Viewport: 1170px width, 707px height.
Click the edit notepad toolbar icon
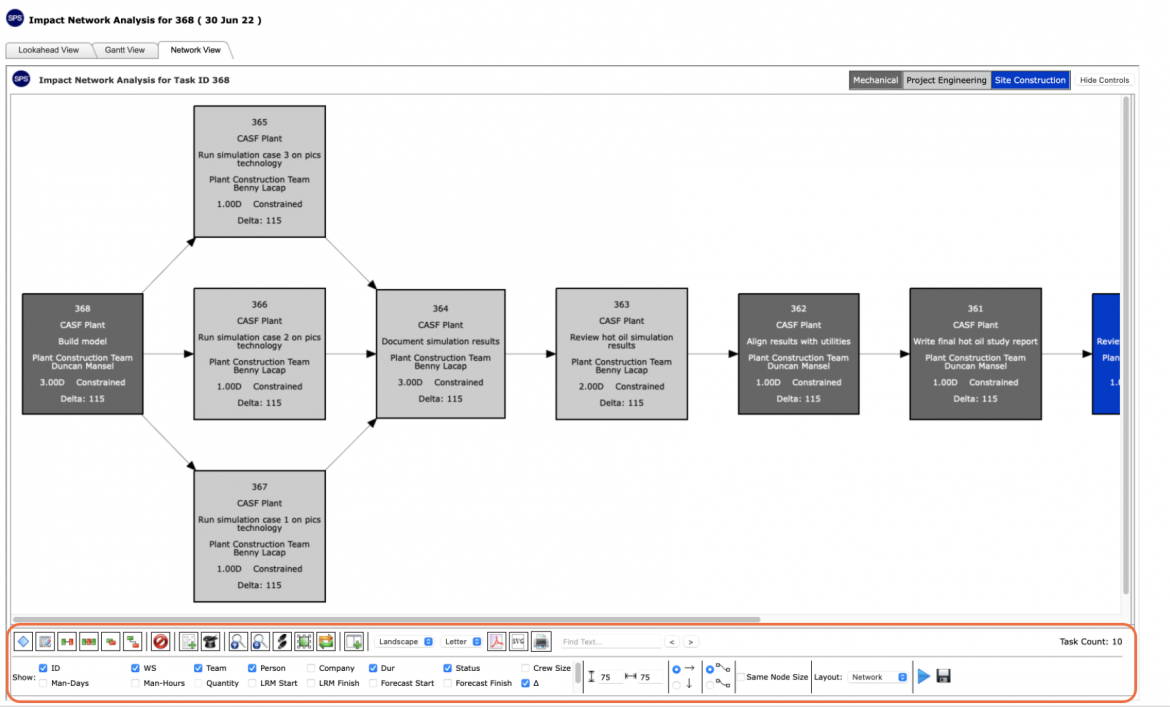45,641
